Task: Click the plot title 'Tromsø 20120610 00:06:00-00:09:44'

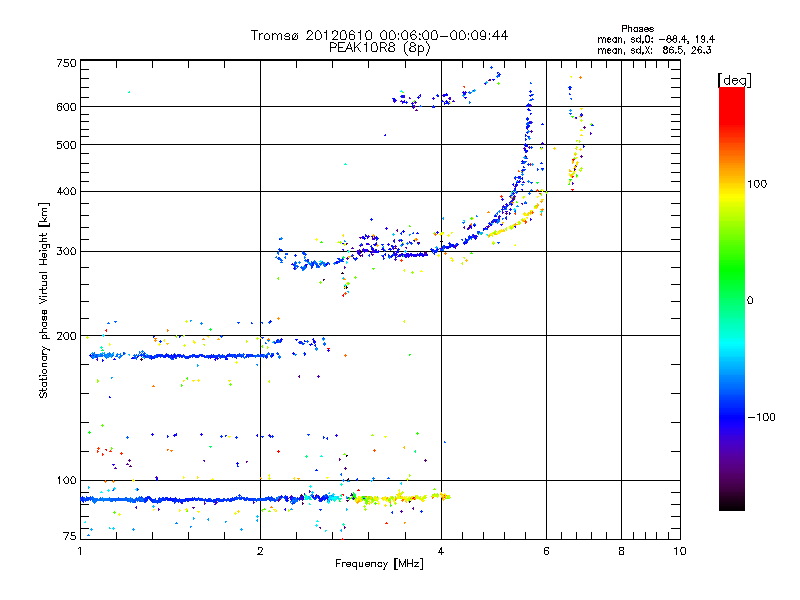Action: click(379, 35)
